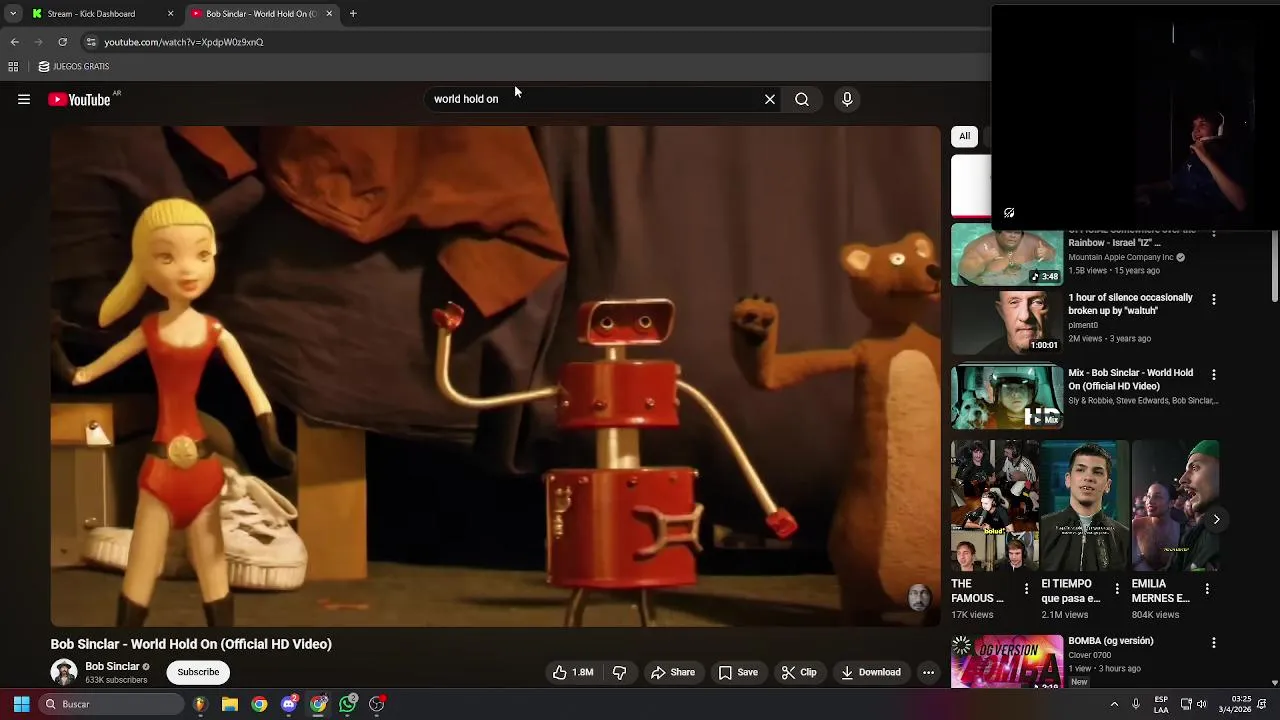This screenshot has width=1280, height=720.
Task: Open Discord from the taskbar
Action: pyautogui.click(x=289, y=704)
